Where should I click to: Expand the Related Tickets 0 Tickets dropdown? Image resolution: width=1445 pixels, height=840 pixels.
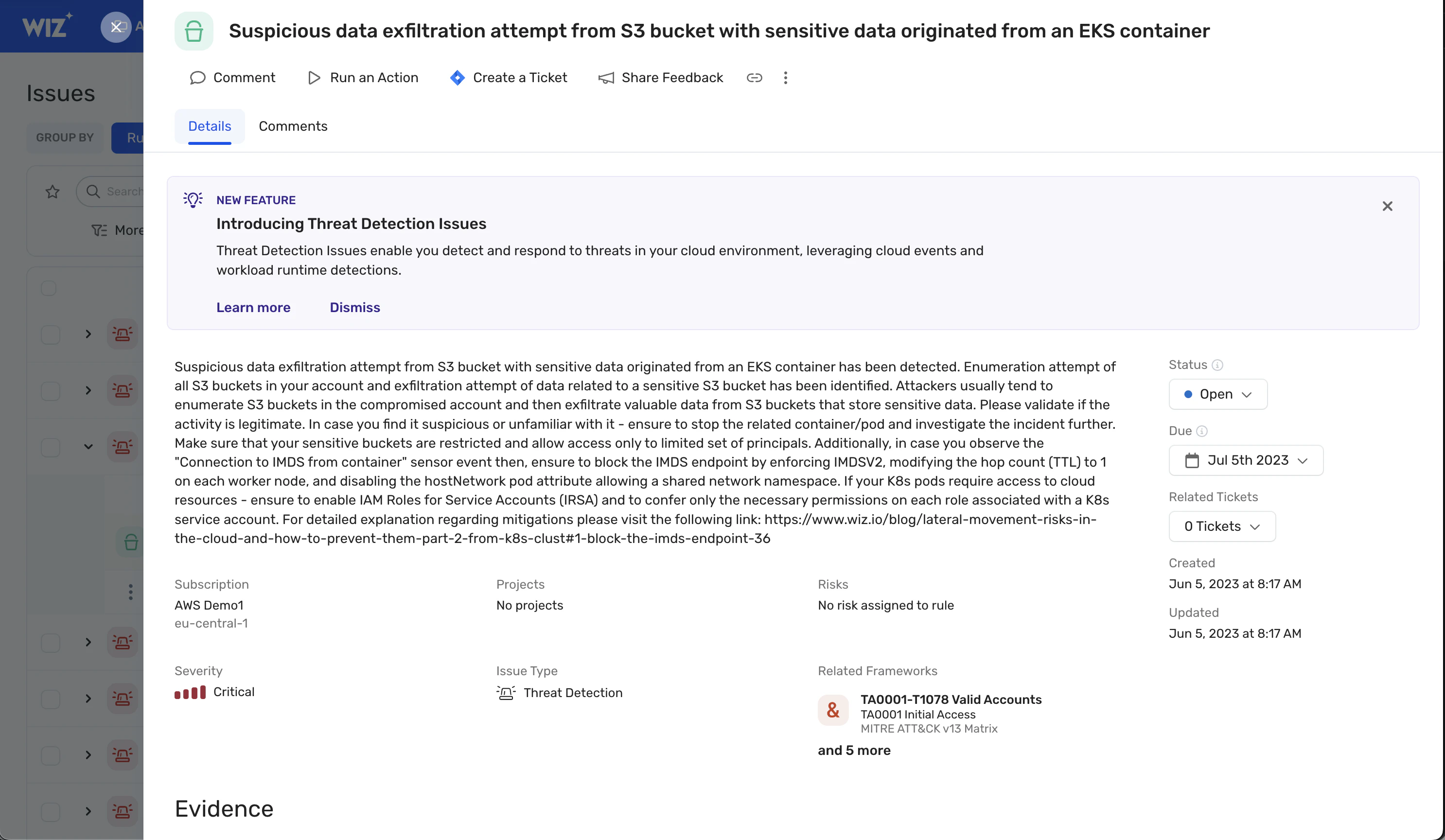(1221, 526)
